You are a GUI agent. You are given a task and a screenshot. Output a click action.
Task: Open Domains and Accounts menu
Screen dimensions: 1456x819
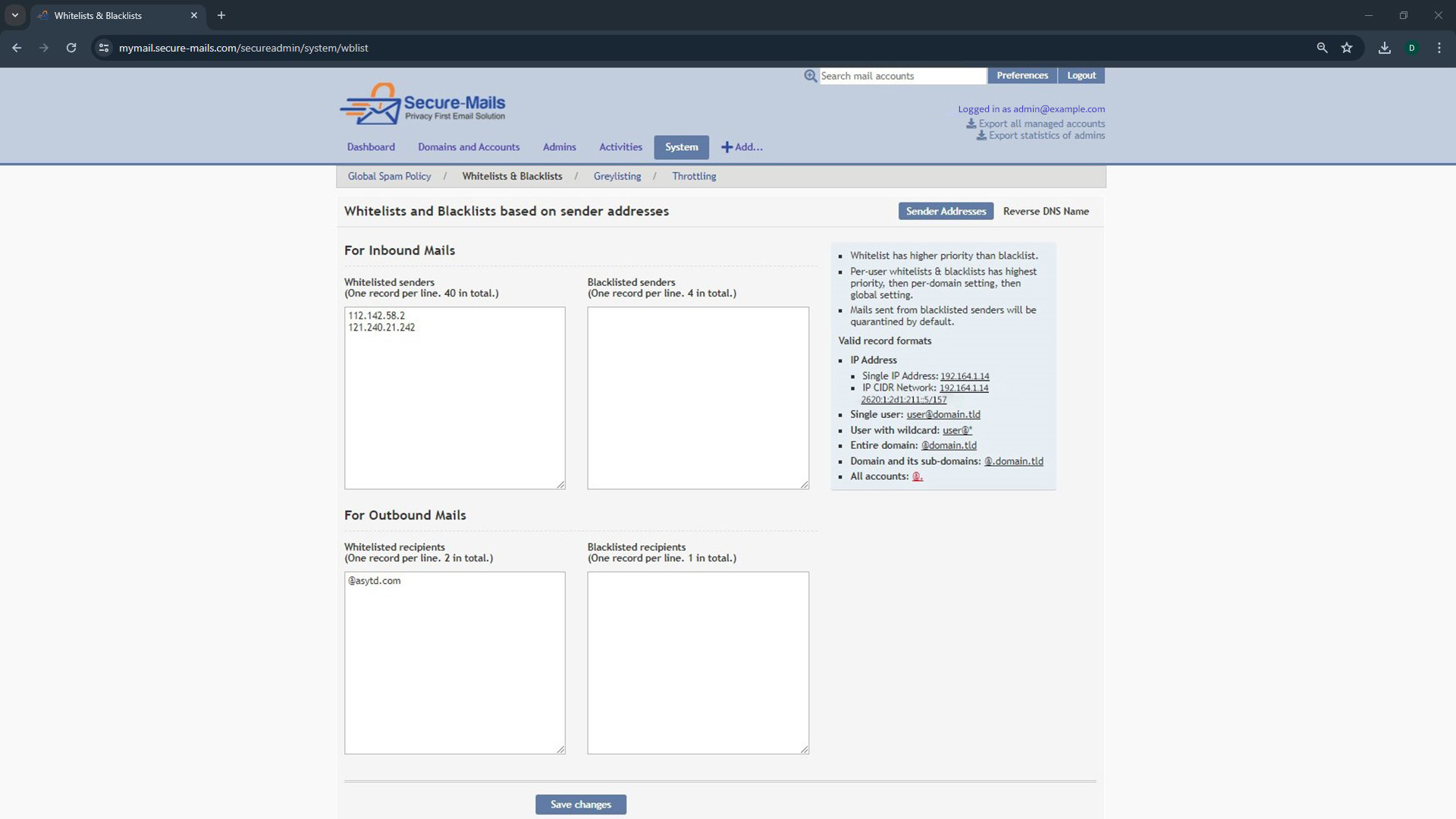[469, 147]
